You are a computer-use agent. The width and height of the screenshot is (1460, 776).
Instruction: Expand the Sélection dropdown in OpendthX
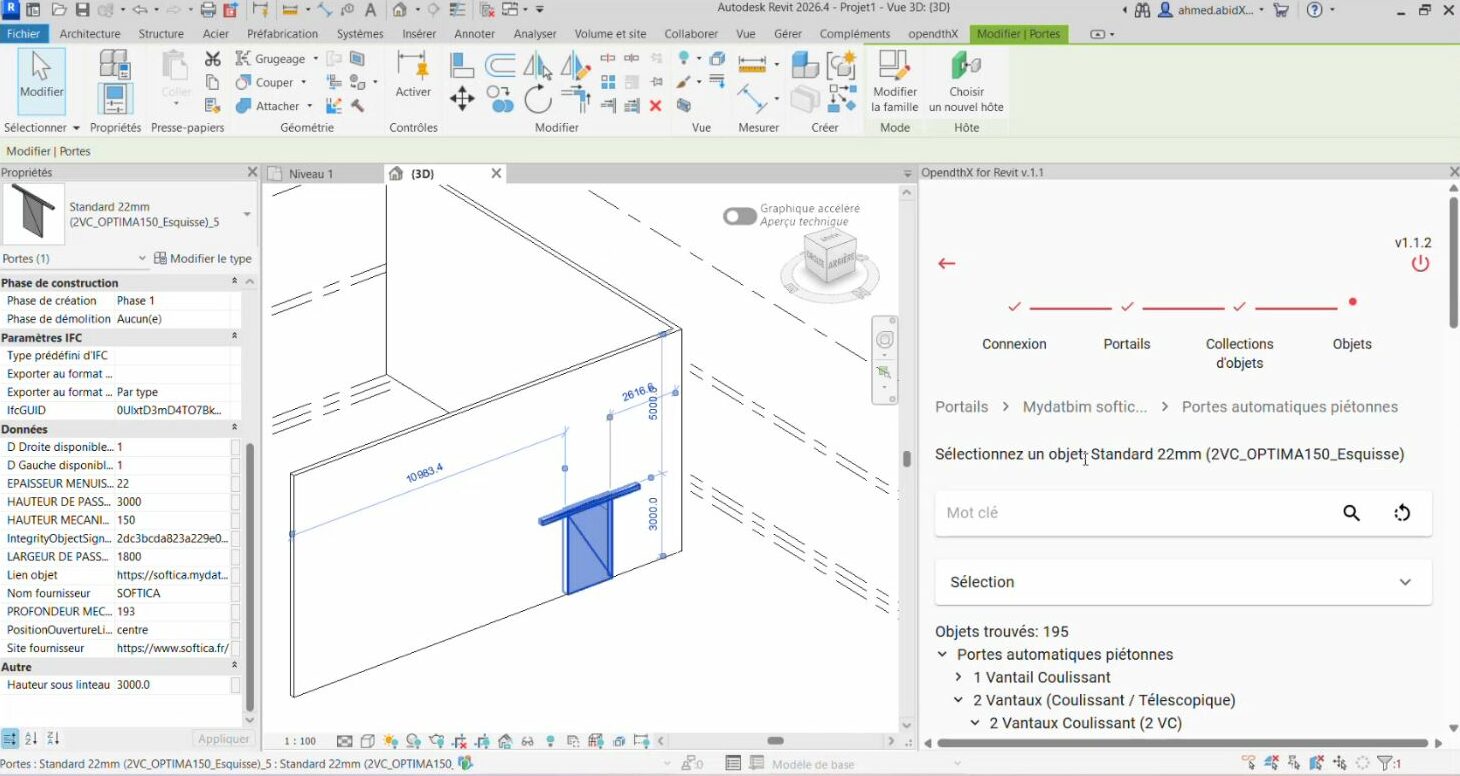[1182, 582]
